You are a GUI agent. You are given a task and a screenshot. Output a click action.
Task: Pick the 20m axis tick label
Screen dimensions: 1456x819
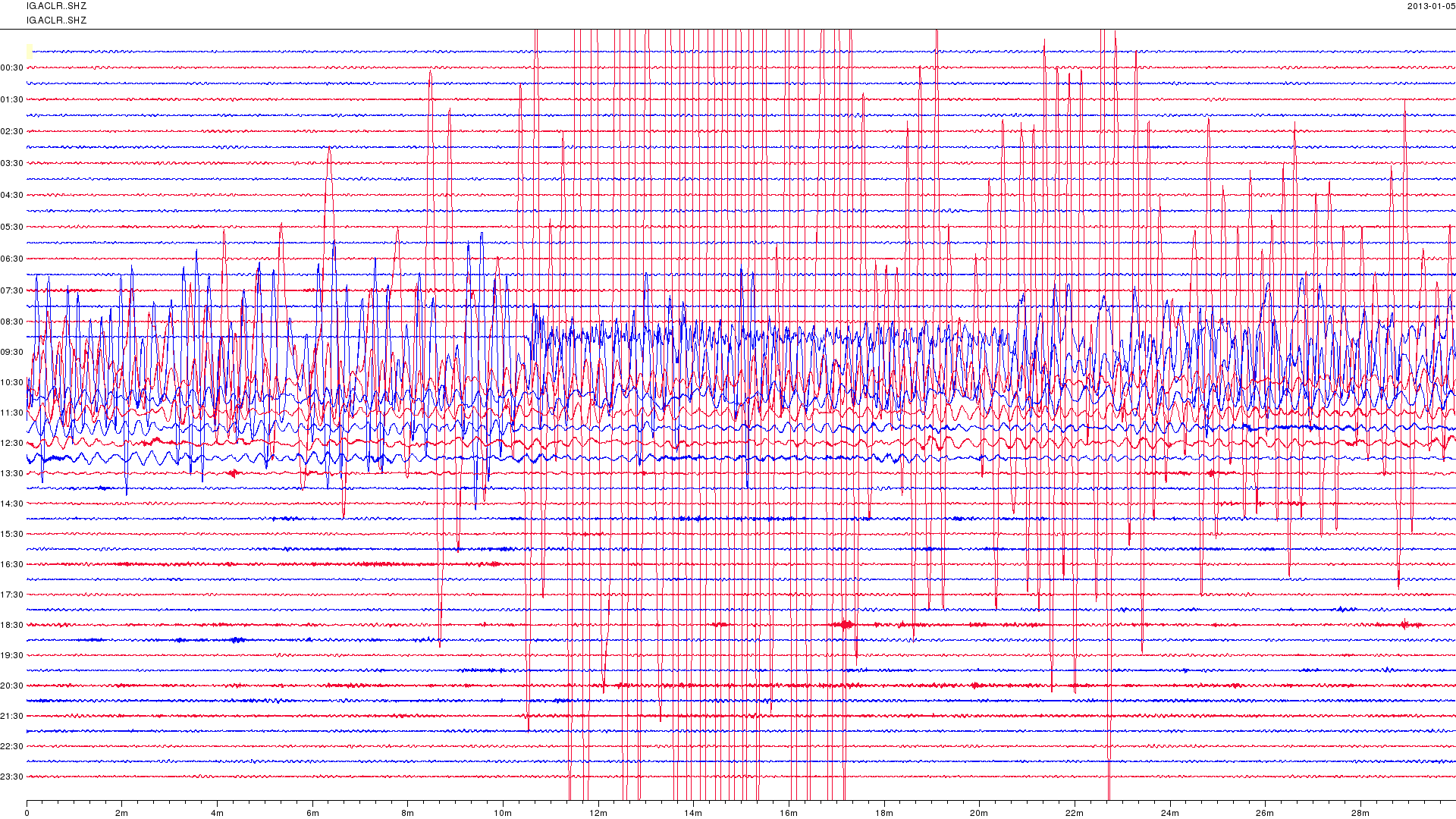pyautogui.click(x=980, y=814)
